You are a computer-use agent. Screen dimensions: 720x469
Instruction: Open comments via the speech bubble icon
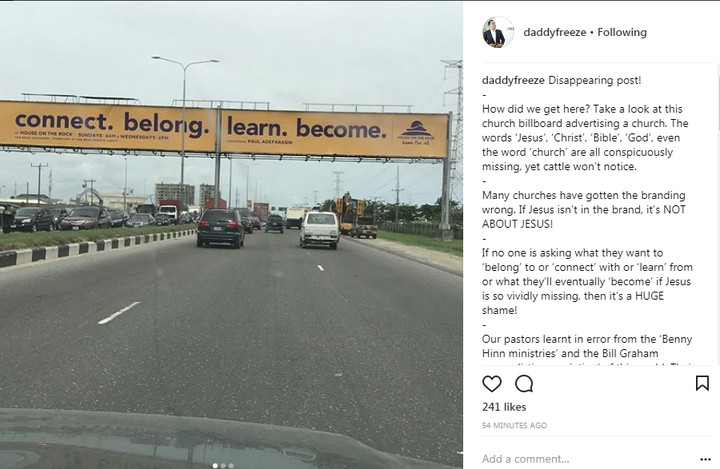click(524, 384)
